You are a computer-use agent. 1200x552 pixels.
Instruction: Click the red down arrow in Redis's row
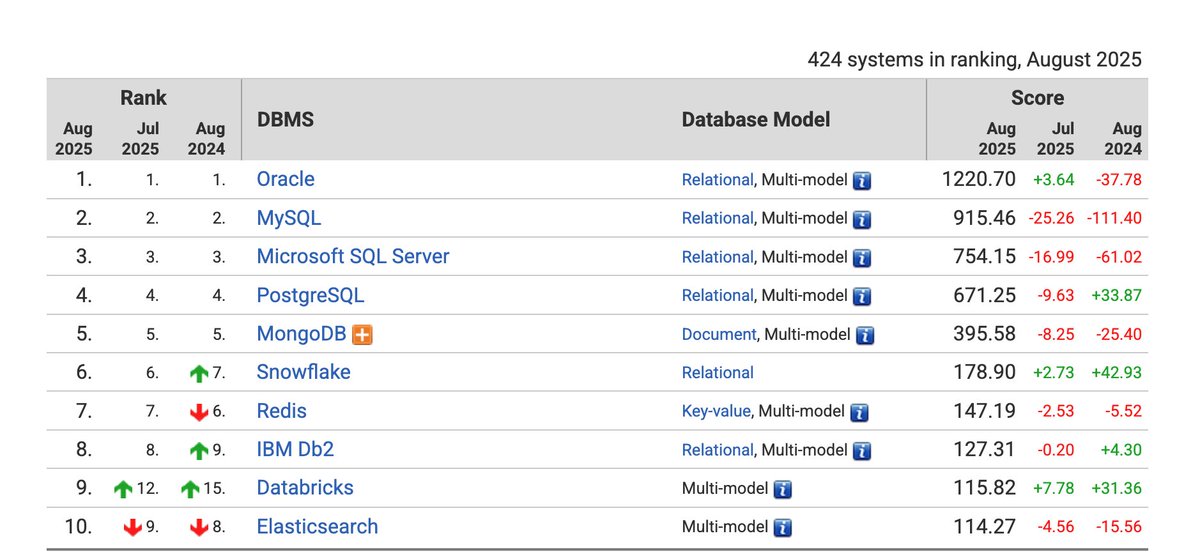coord(199,412)
